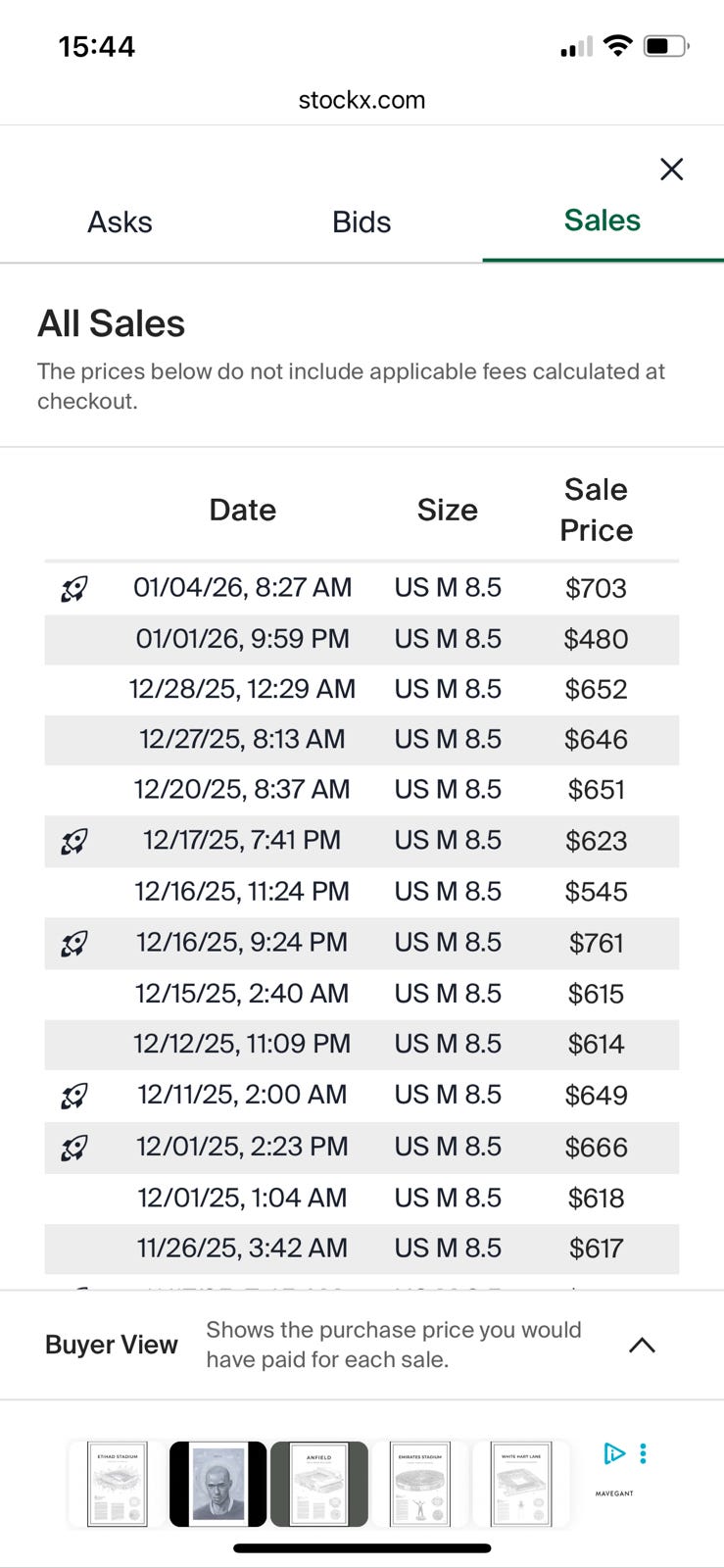Tap the Buyer View label

[112, 1345]
